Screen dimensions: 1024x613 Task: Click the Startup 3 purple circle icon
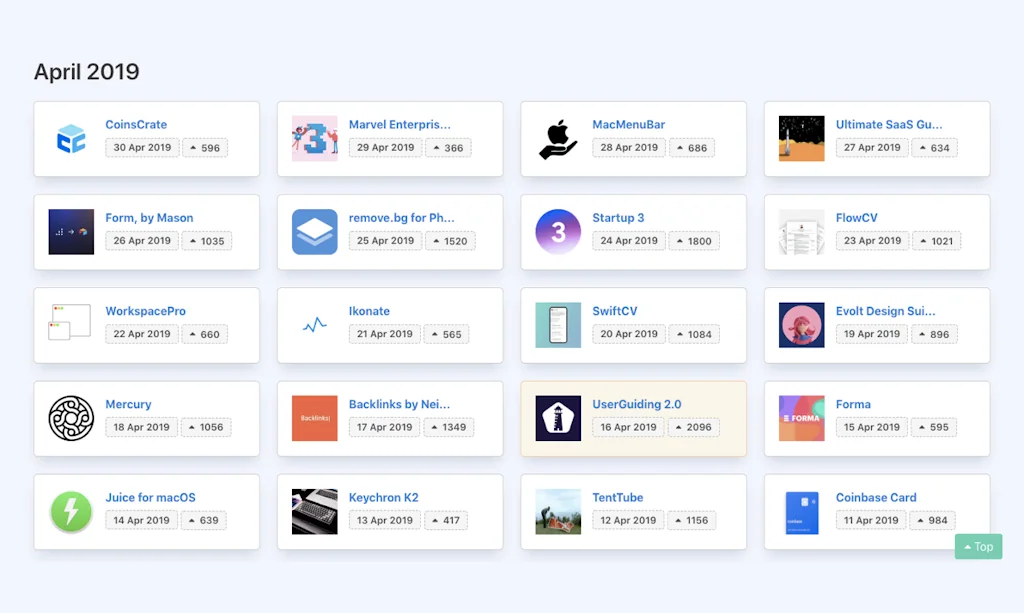tap(558, 232)
